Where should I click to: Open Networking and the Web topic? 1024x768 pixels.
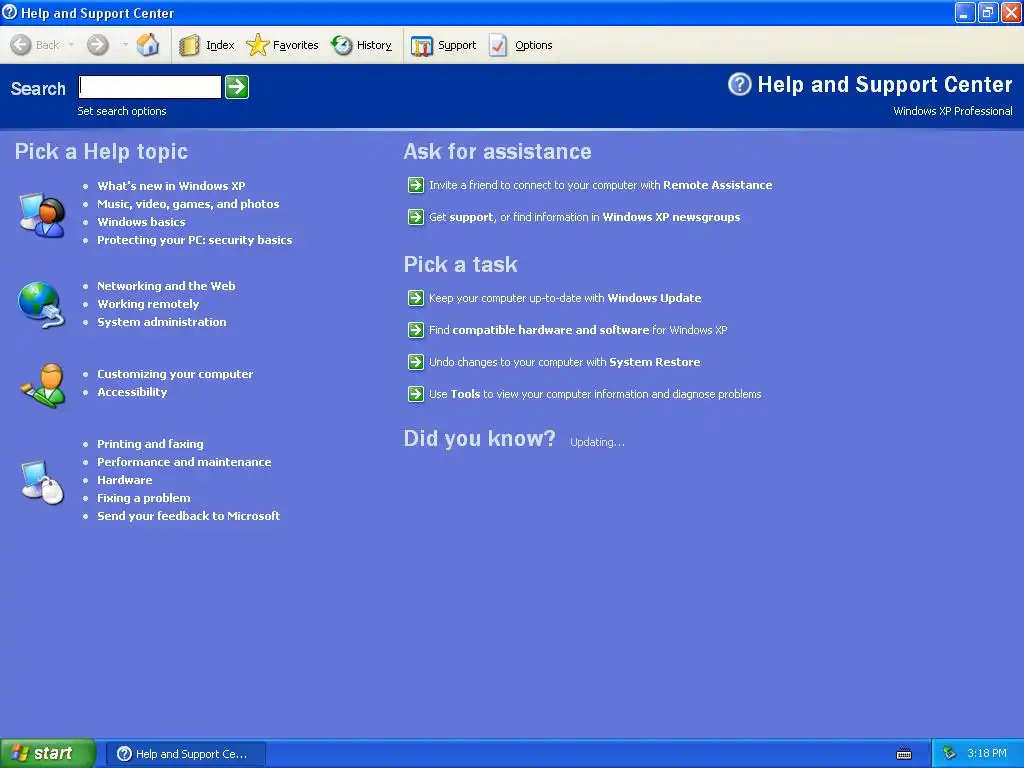(x=167, y=286)
